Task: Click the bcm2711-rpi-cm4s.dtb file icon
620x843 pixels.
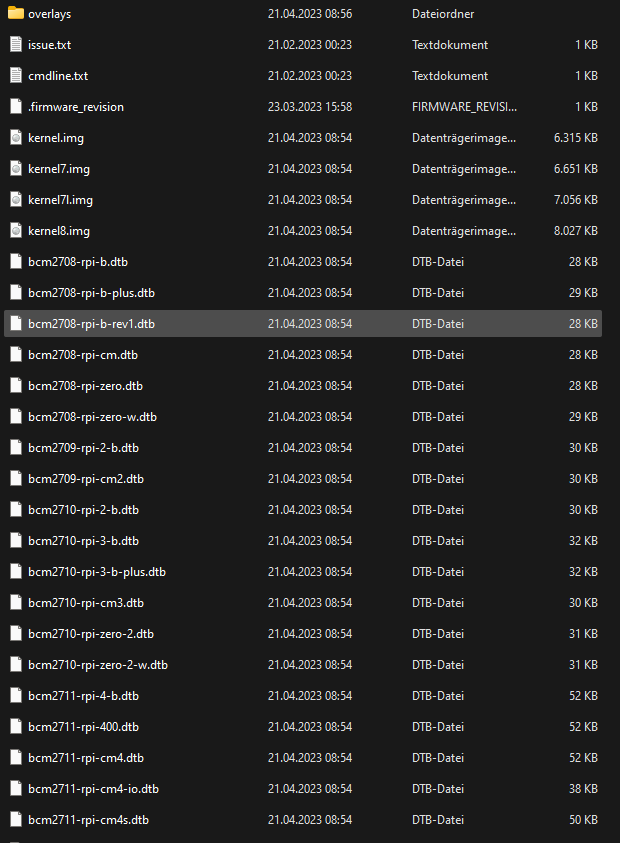Action: [x=15, y=820]
